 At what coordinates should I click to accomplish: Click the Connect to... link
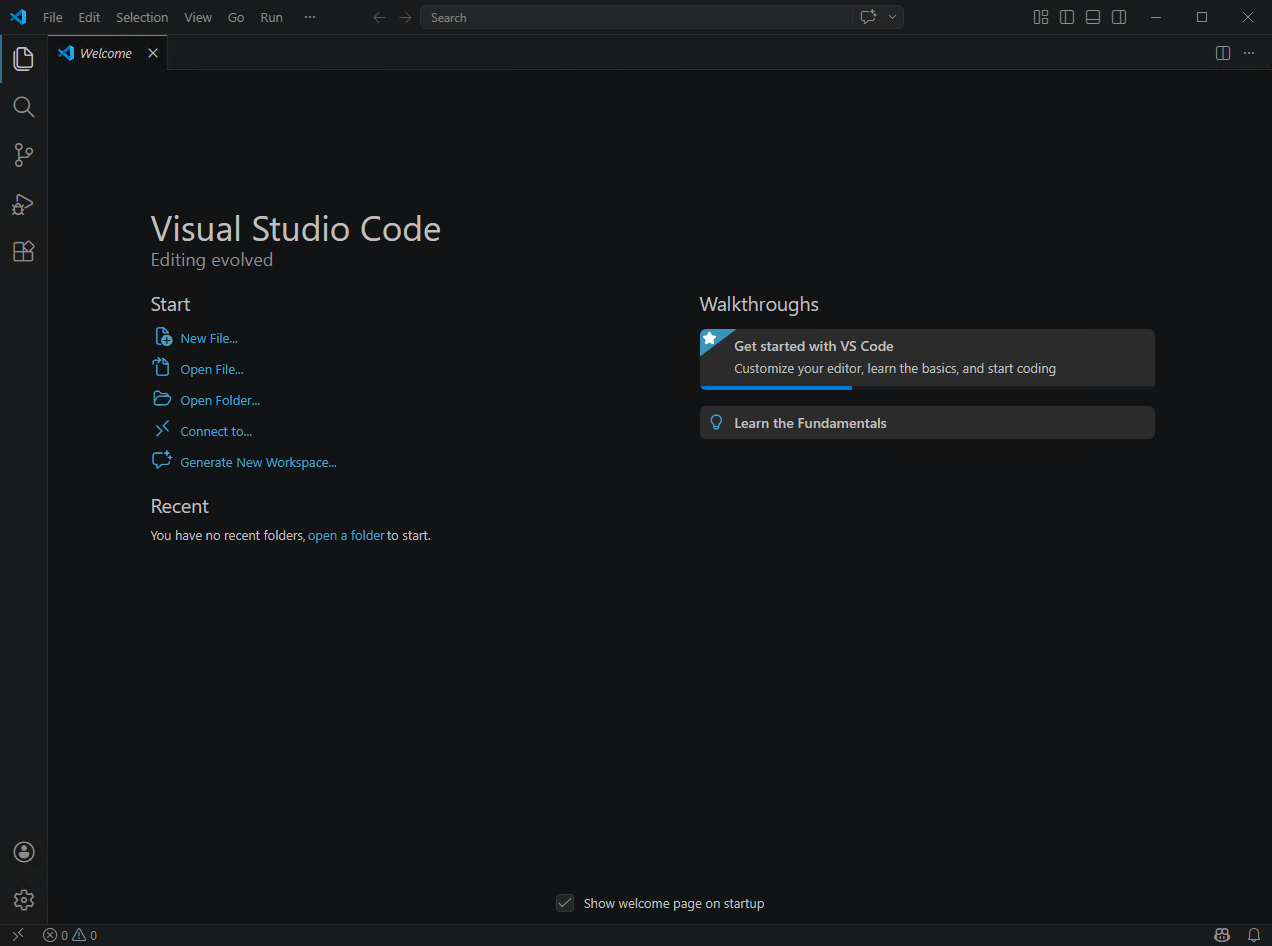pos(216,431)
